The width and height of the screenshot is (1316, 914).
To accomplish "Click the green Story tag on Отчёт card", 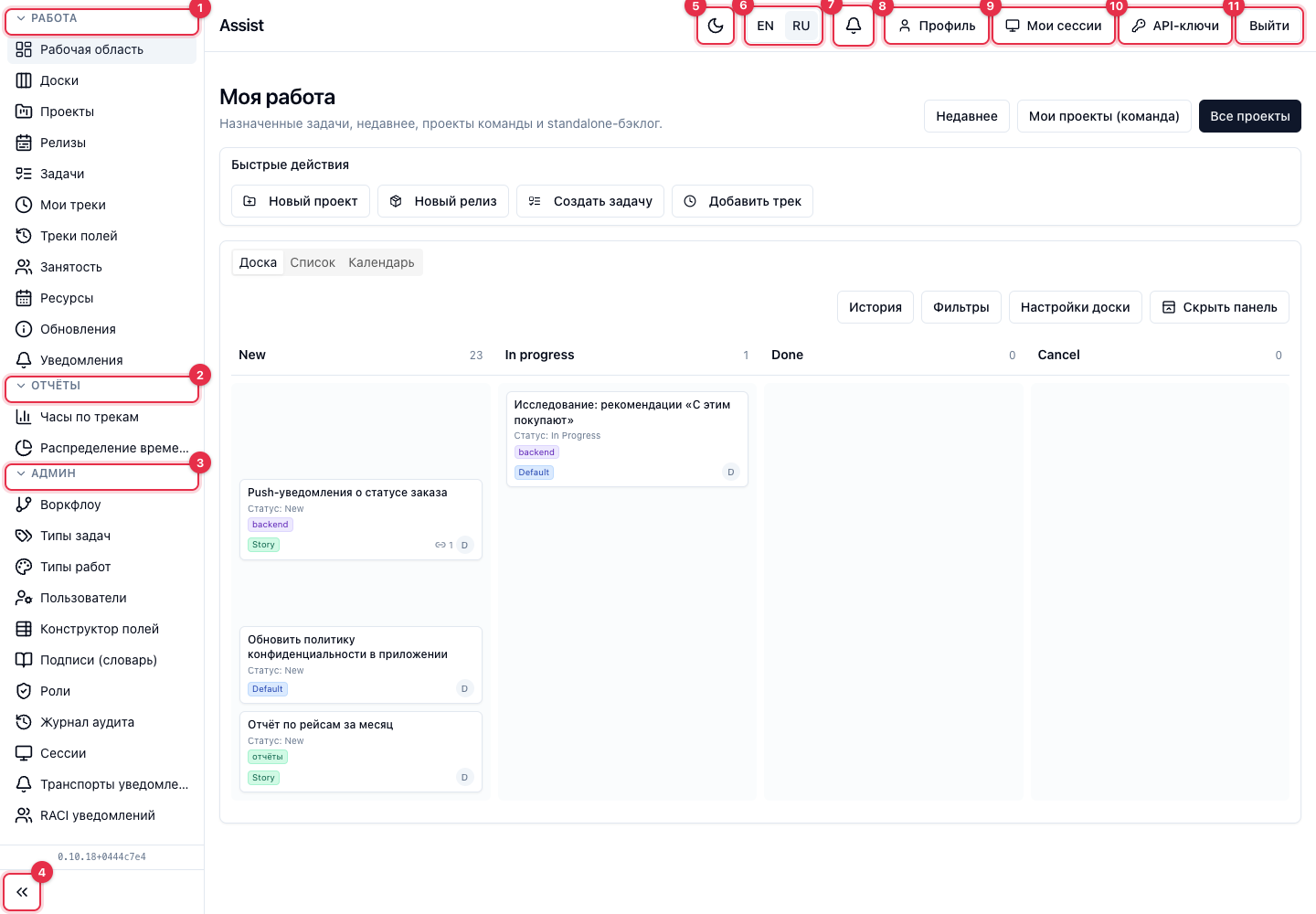I will [x=263, y=778].
